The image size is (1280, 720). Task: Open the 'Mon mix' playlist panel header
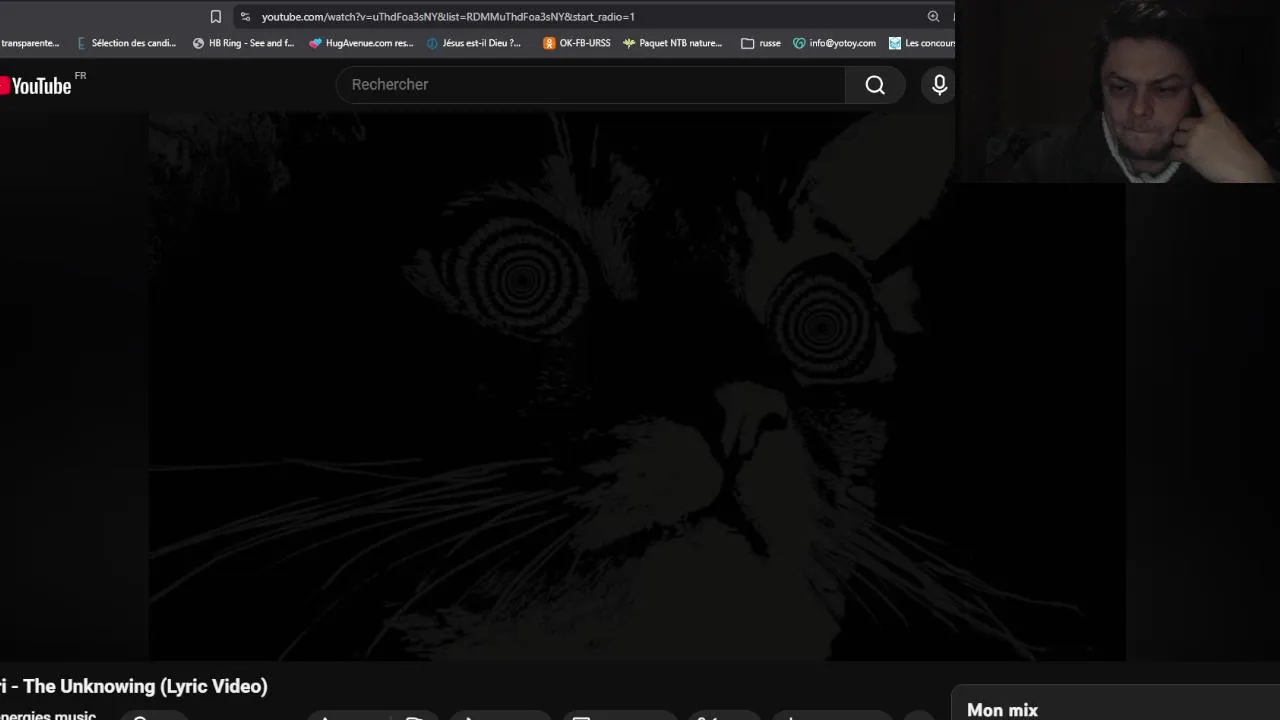(1002, 710)
